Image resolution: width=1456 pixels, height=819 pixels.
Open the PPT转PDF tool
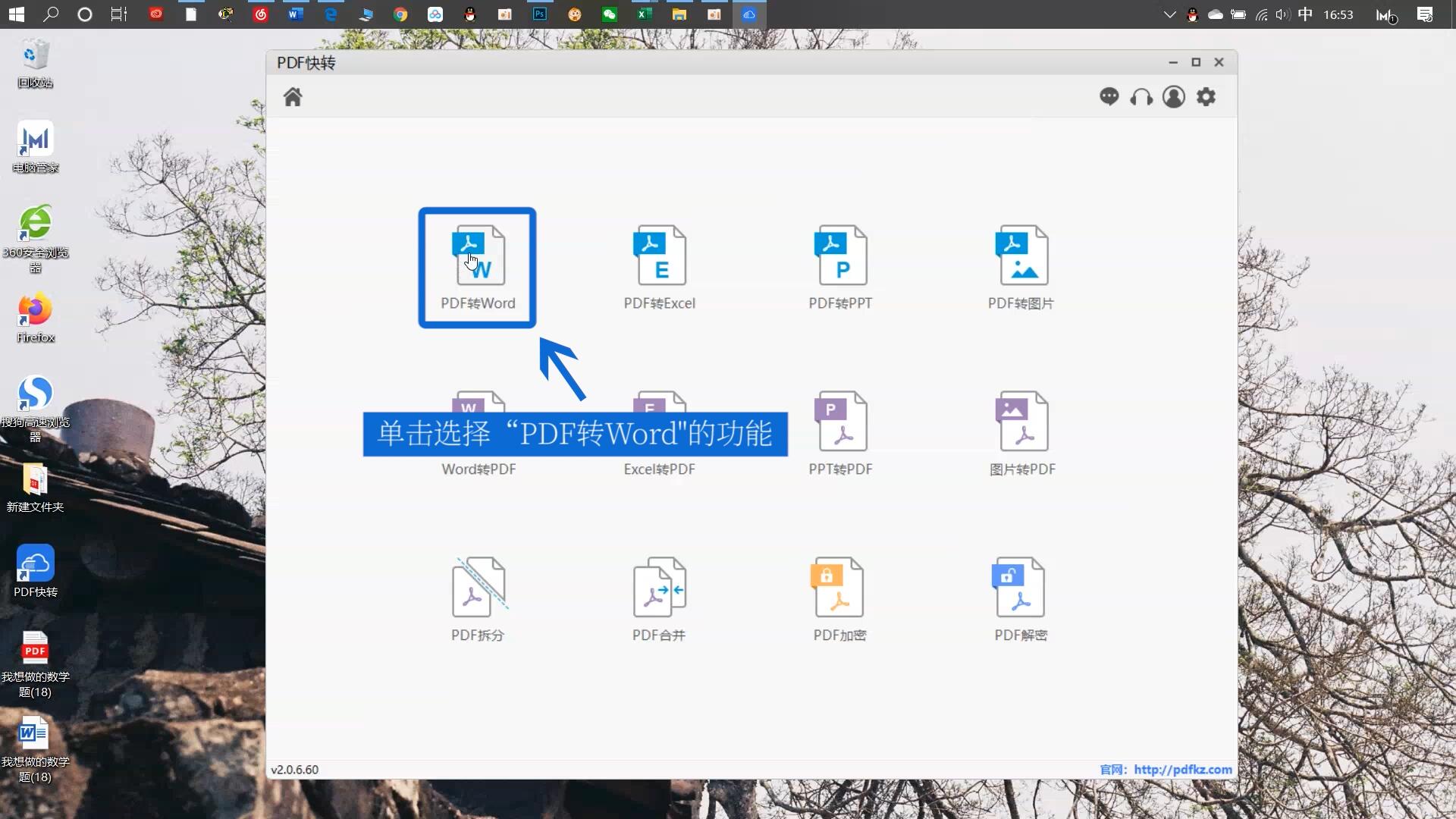839,432
